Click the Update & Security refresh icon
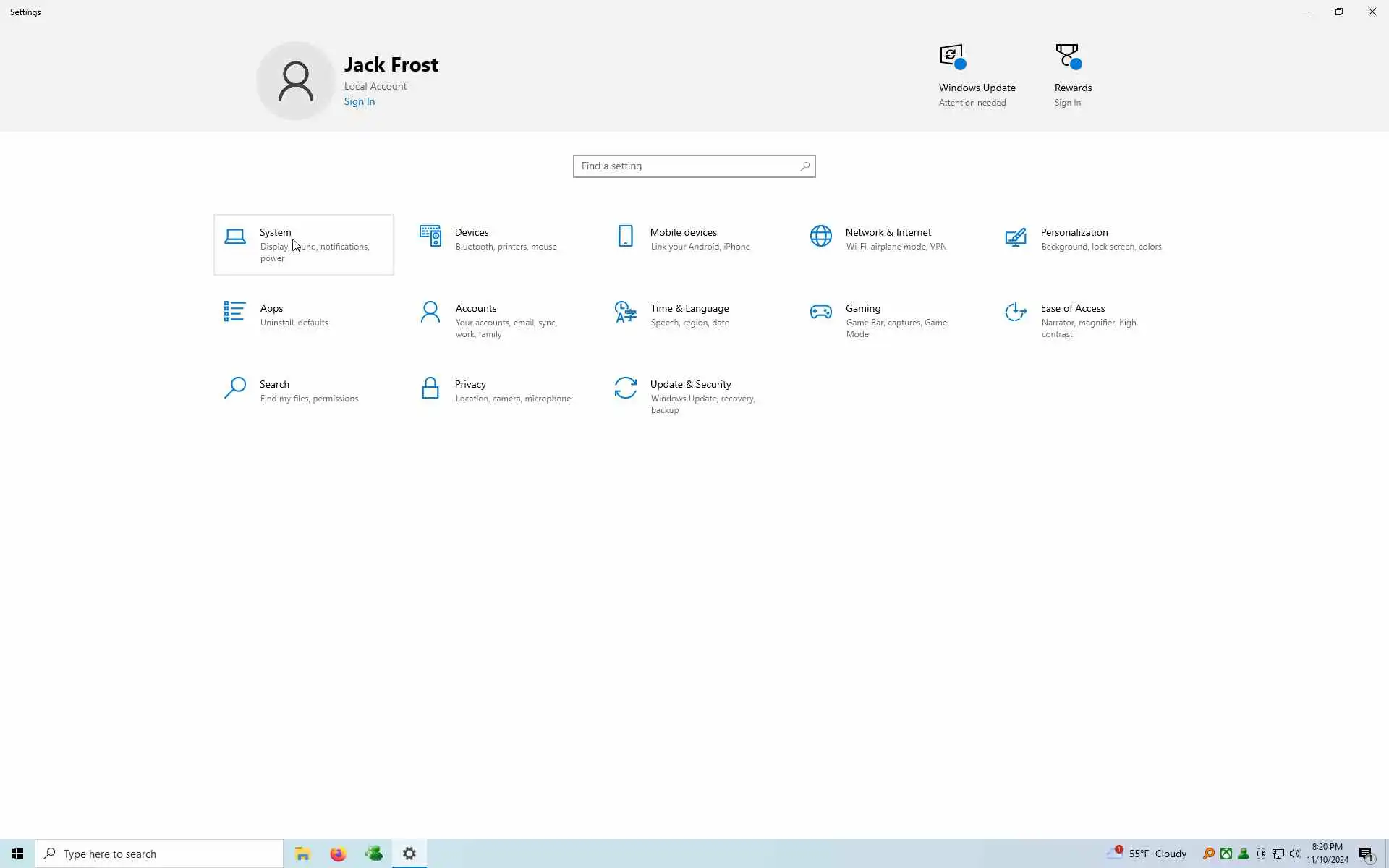The width and height of the screenshot is (1389, 868). tap(625, 388)
